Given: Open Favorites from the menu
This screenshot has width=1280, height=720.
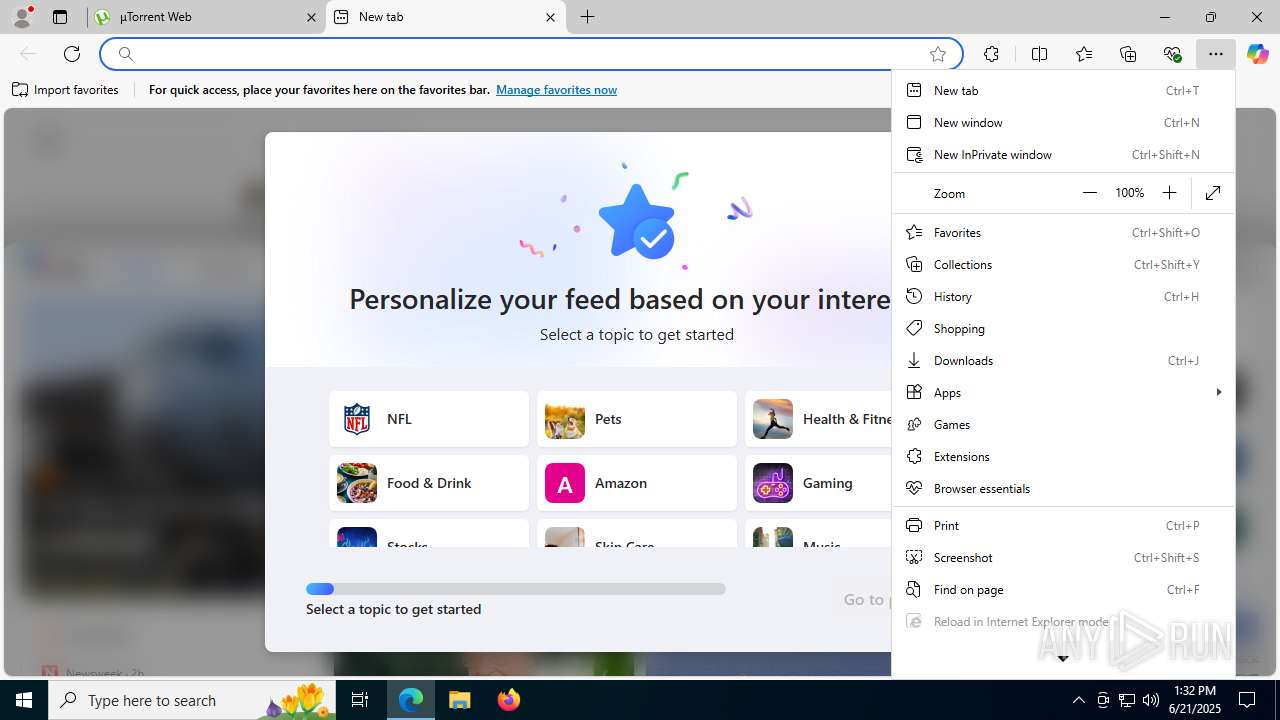Looking at the screenshot, I should pyautogui.click(x=1063, y=232).
